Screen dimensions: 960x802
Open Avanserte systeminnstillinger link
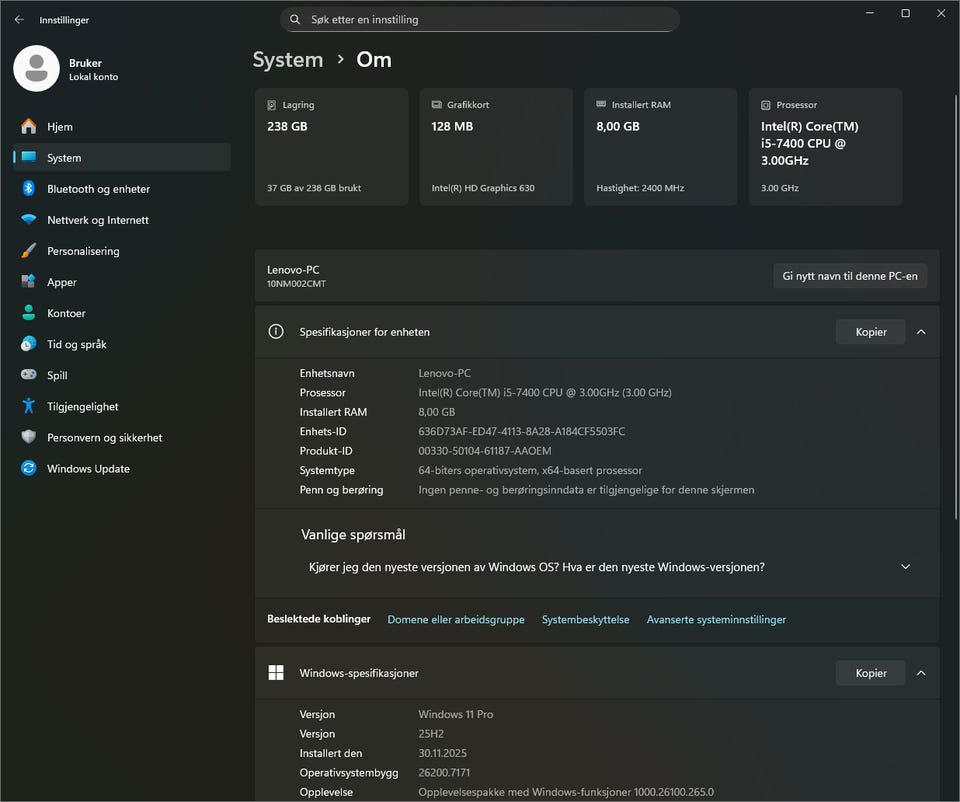tap(716, 620)
